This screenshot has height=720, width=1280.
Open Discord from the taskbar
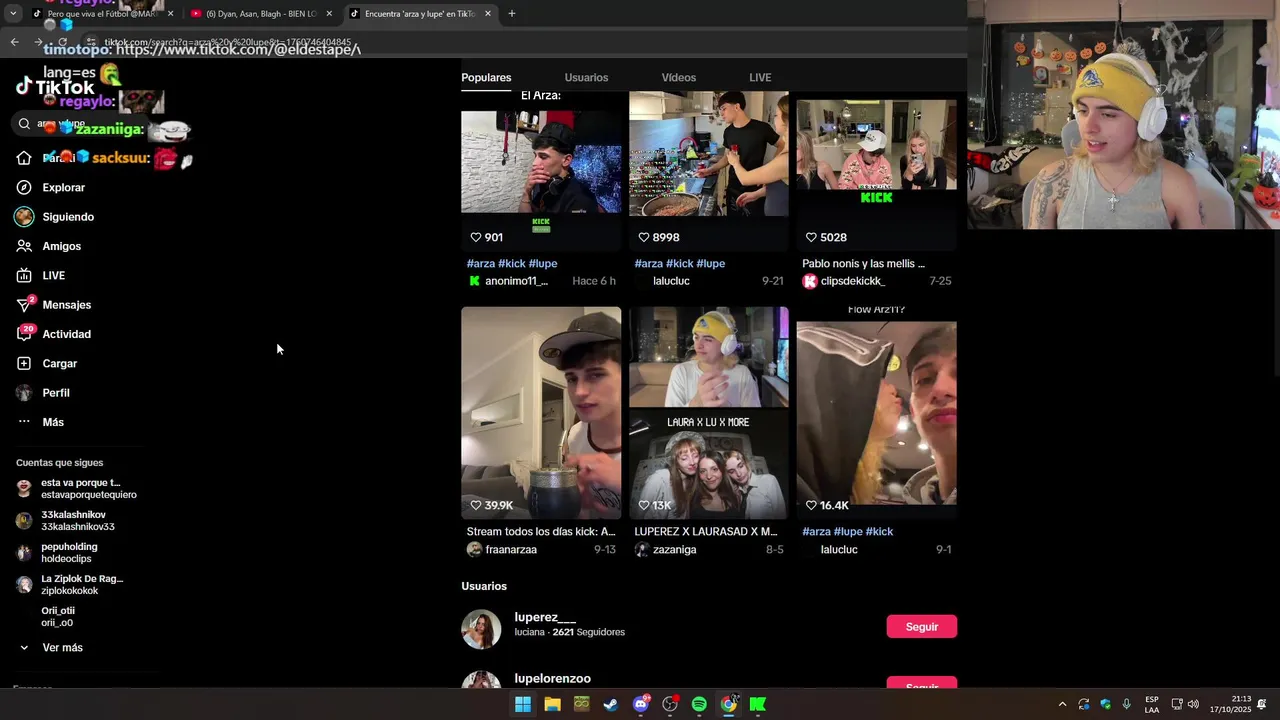(641, 704)
